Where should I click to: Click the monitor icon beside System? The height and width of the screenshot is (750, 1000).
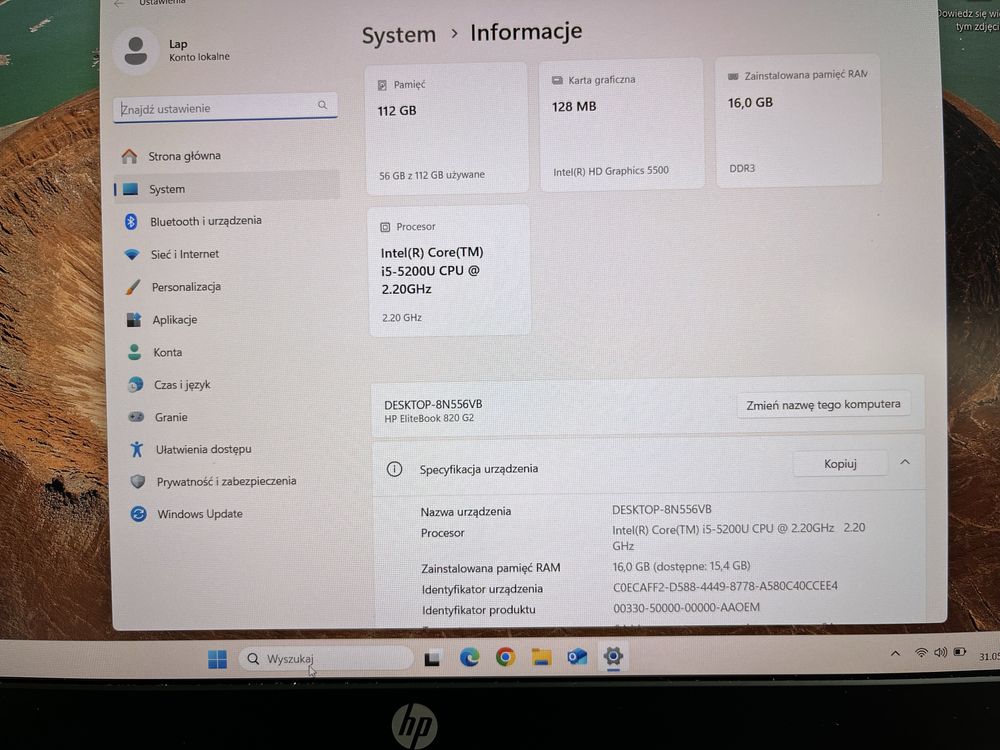pyautogui.click(x=131, y=189)
